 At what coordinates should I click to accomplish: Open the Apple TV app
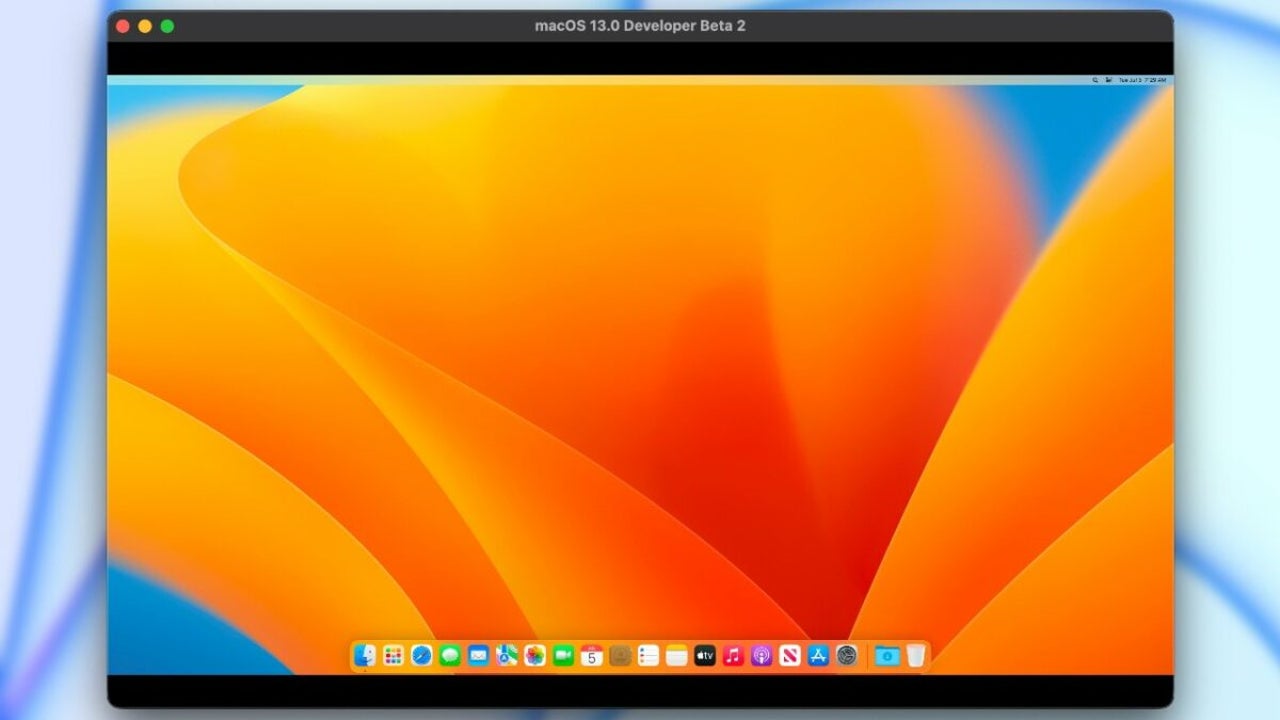pyautogui.click(x=705, y=657)
